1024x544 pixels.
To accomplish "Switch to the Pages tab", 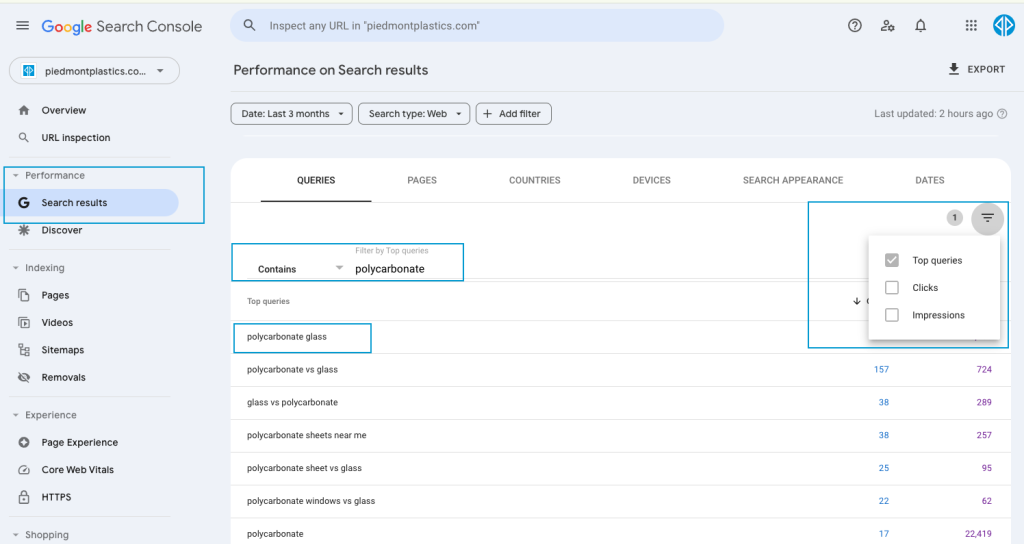I will [422, 180].
